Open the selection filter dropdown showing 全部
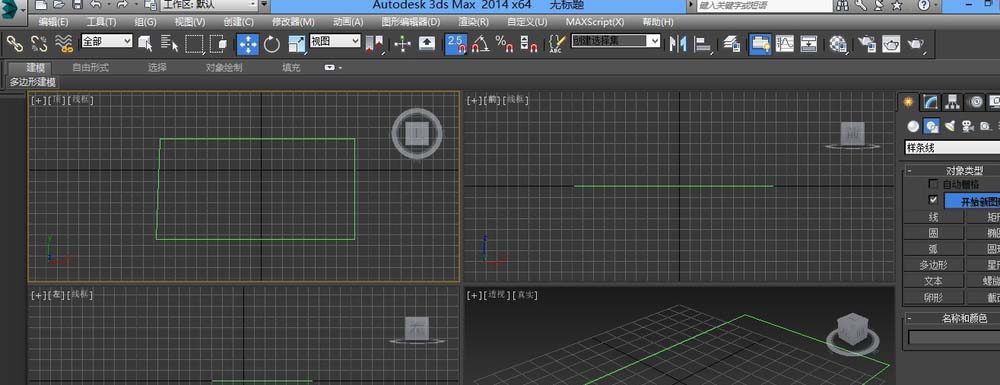Image resolution: width=1000 pixels, height=385 pixels. 107,41
